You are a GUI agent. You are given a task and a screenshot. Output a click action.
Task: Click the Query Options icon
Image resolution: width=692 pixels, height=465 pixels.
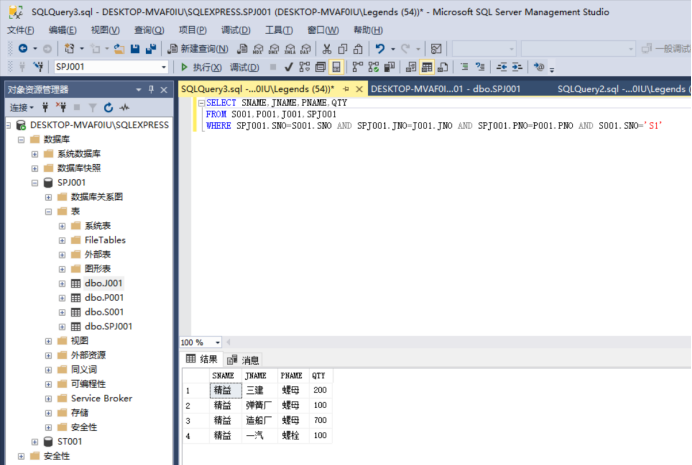[x=320, y=67]
